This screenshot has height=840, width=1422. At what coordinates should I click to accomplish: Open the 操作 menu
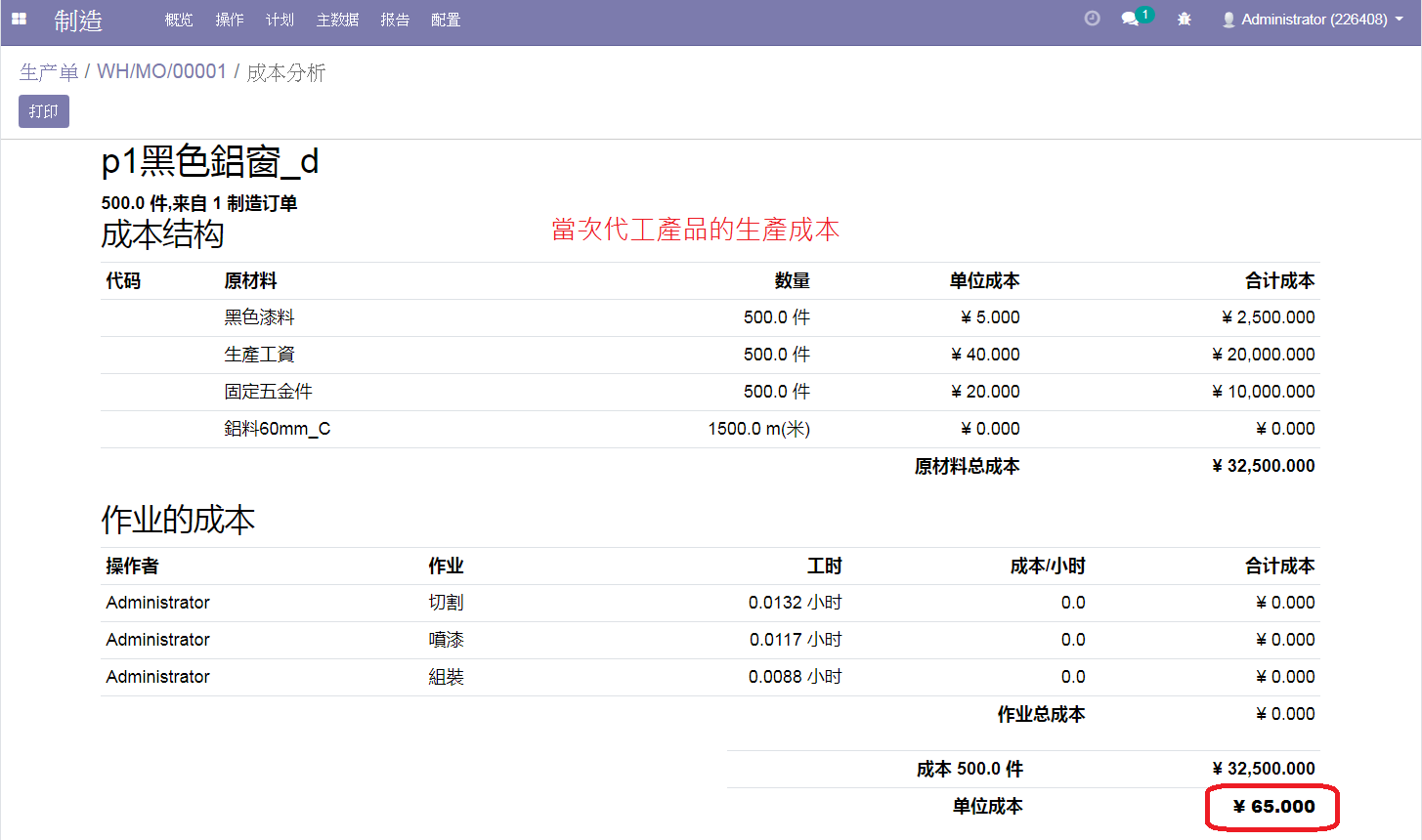(230, 20)
